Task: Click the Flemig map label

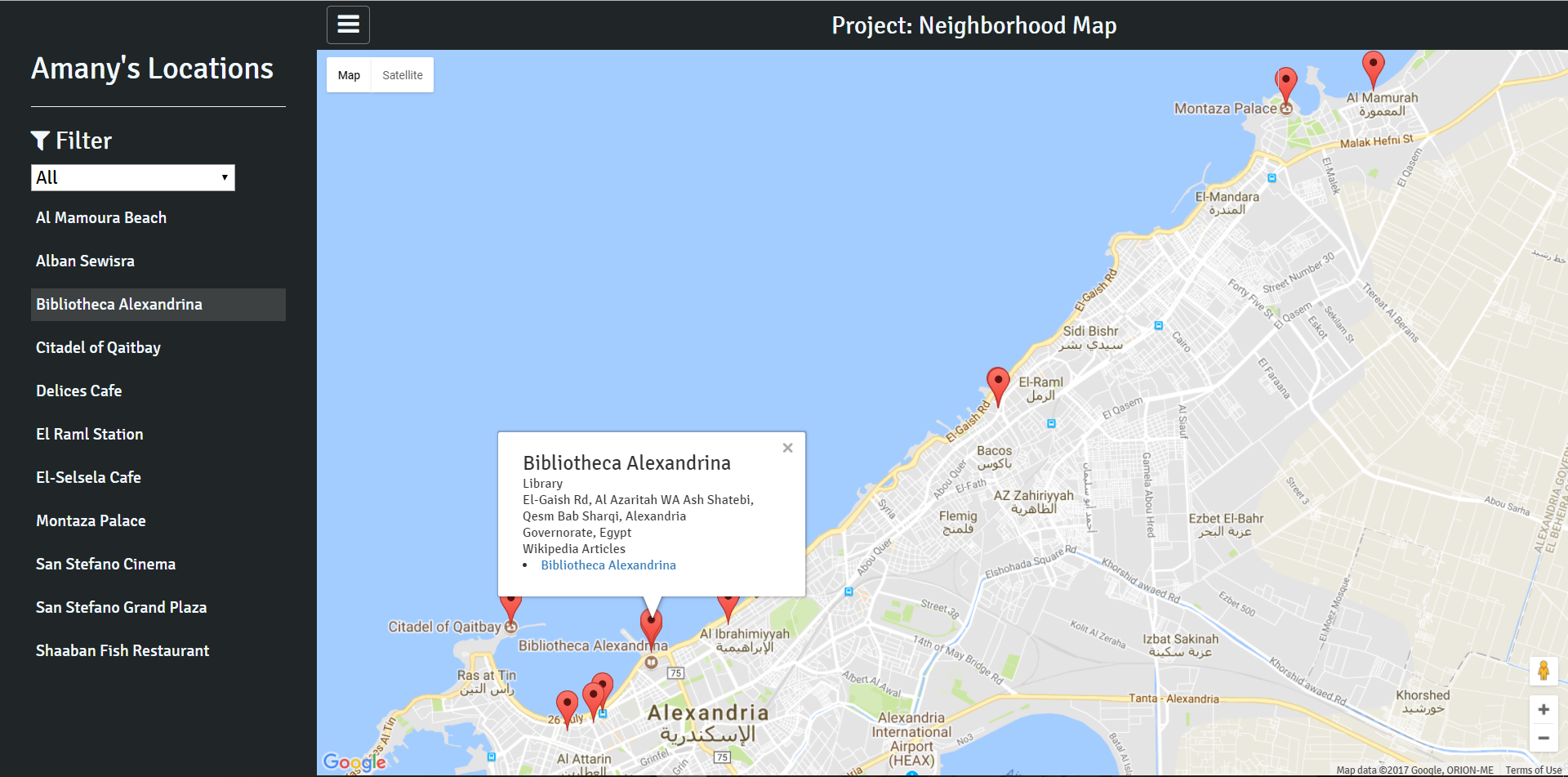Action: click(x=958, y=523)
